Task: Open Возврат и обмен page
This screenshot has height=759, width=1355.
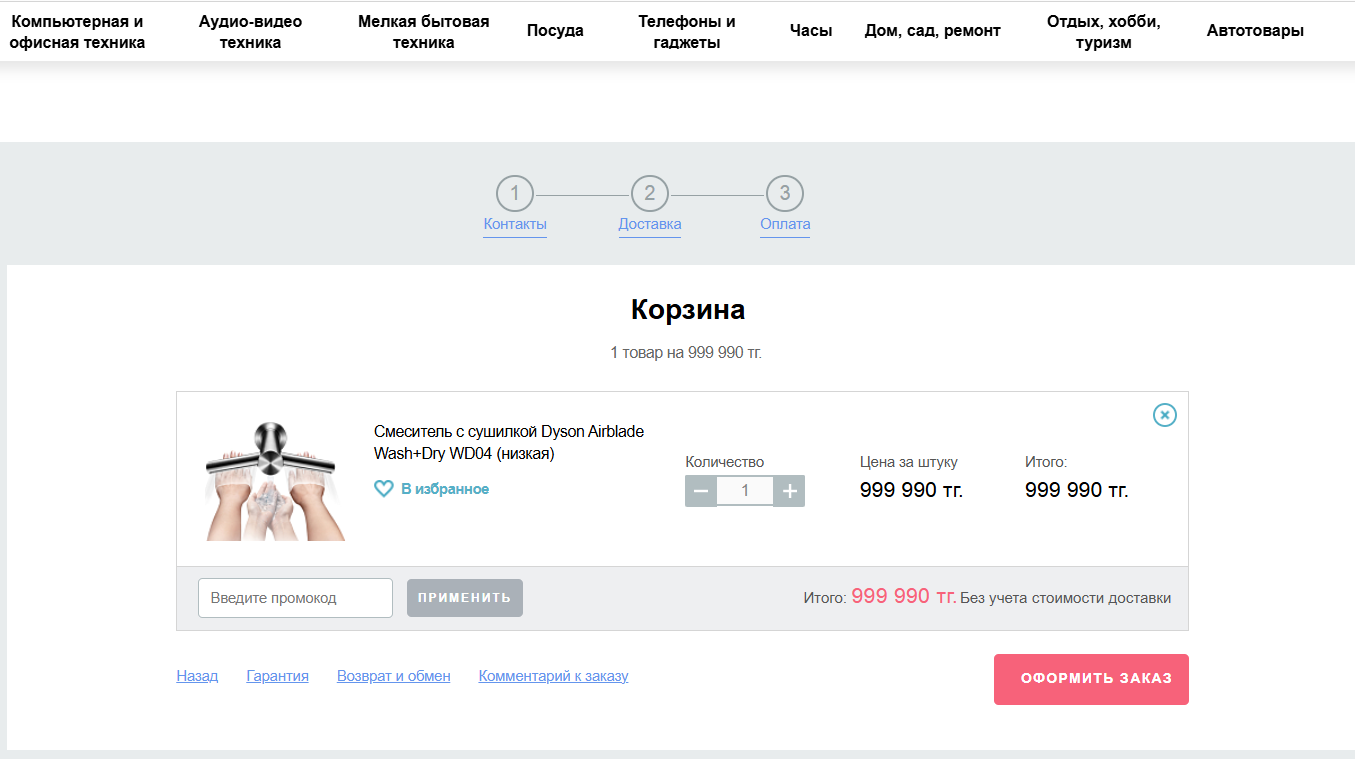Action: (x=393, y=675)
